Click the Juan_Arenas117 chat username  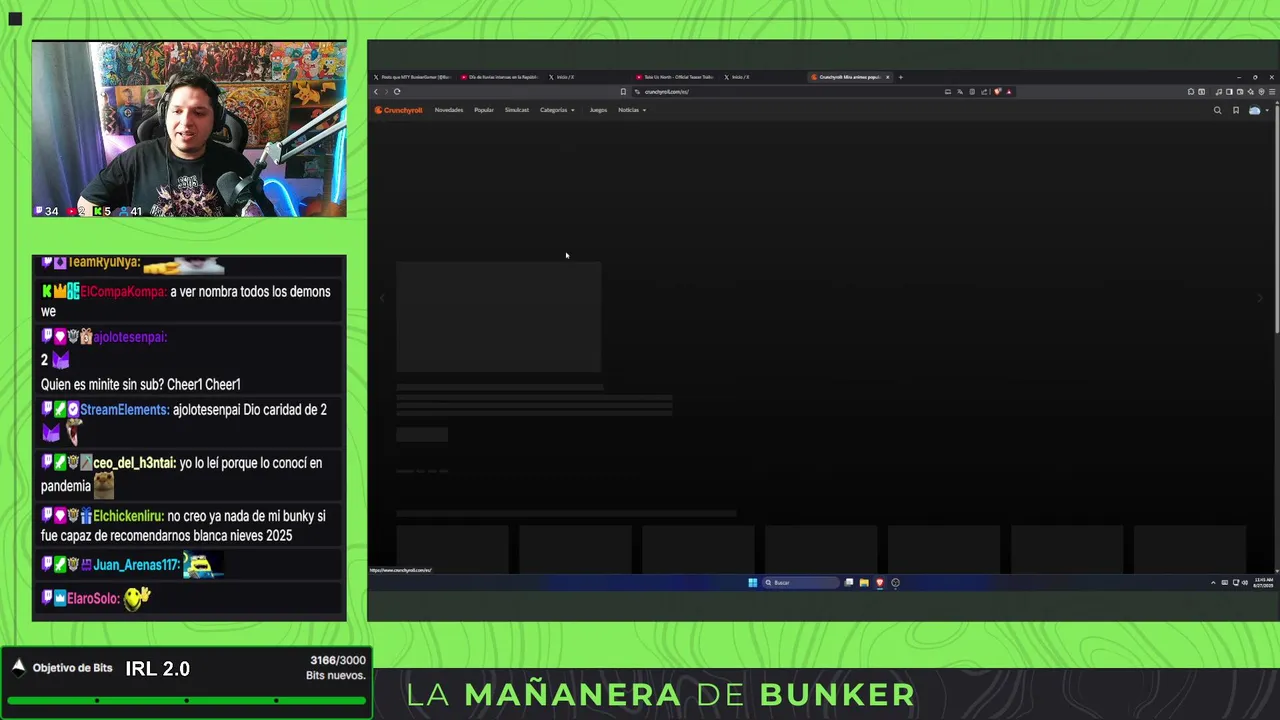pyautogui.click(x=136, y=565)
